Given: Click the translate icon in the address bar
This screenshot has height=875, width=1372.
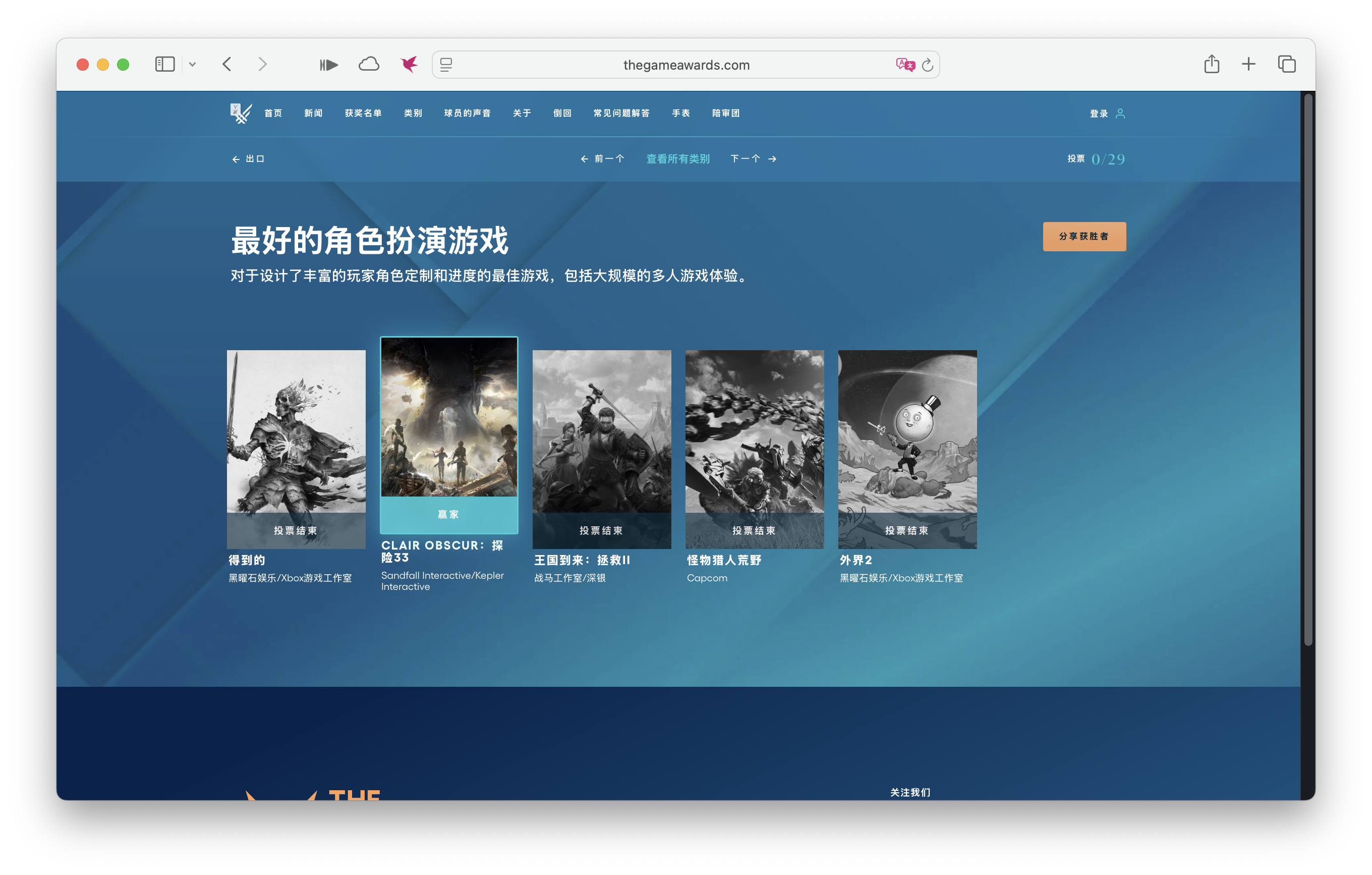Looking at the screenshot, I should tap(905, 65).
